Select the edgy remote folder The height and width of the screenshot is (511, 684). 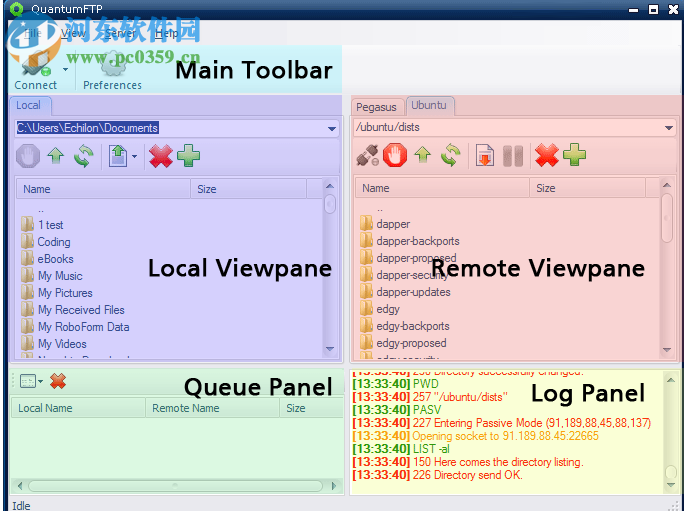tap(380, 309)
